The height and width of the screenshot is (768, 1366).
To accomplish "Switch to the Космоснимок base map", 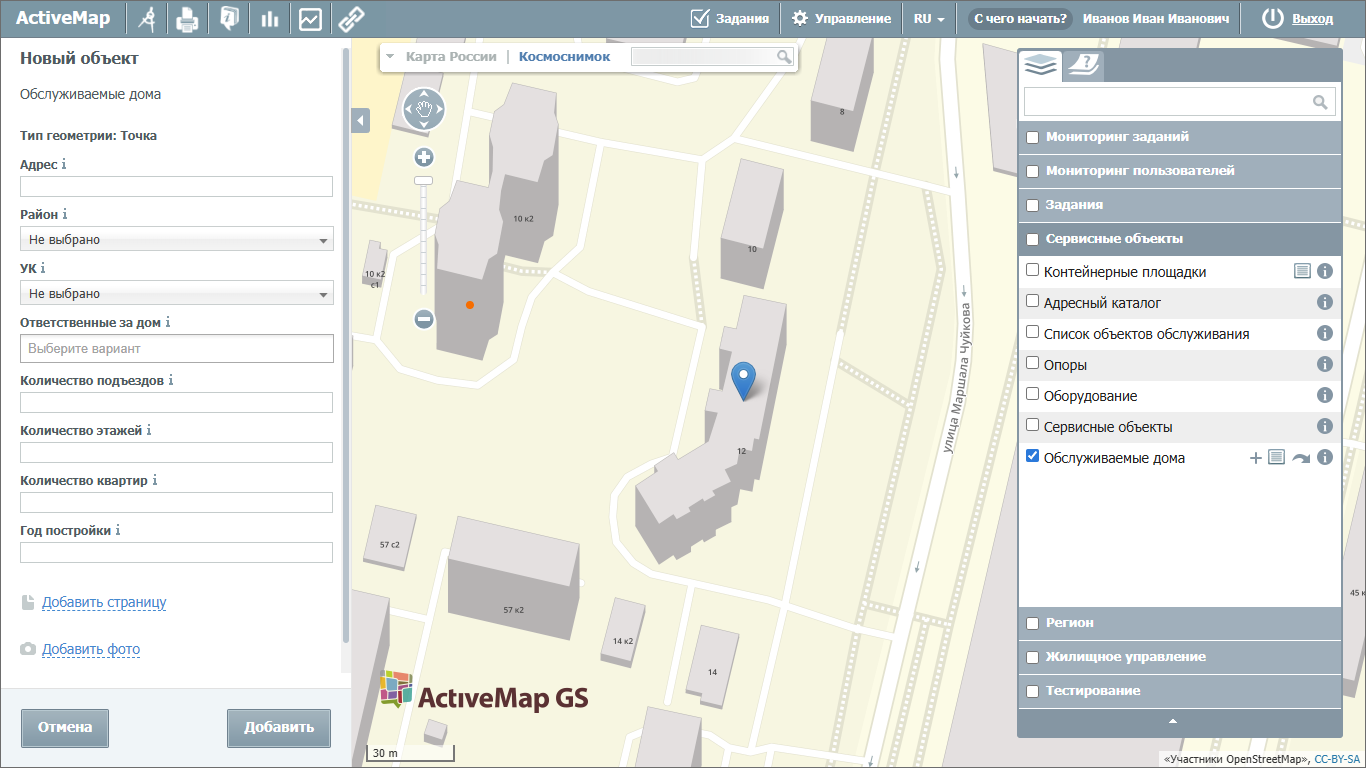I will (x=564, y=57).
